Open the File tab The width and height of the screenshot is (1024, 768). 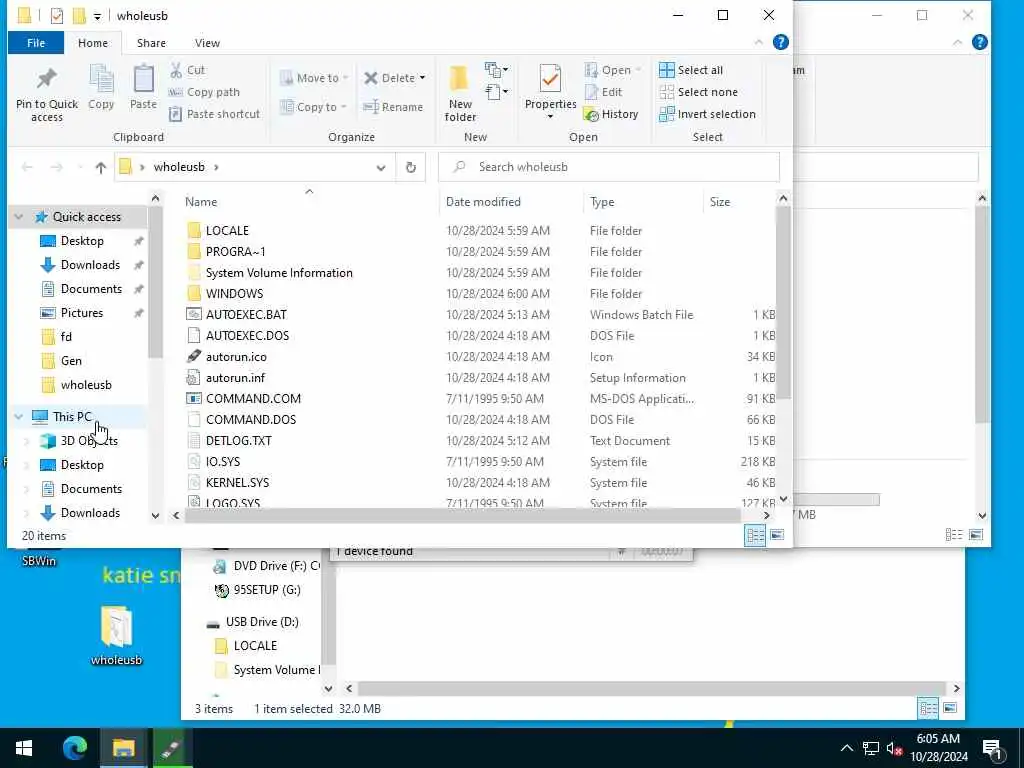point(36,42)
